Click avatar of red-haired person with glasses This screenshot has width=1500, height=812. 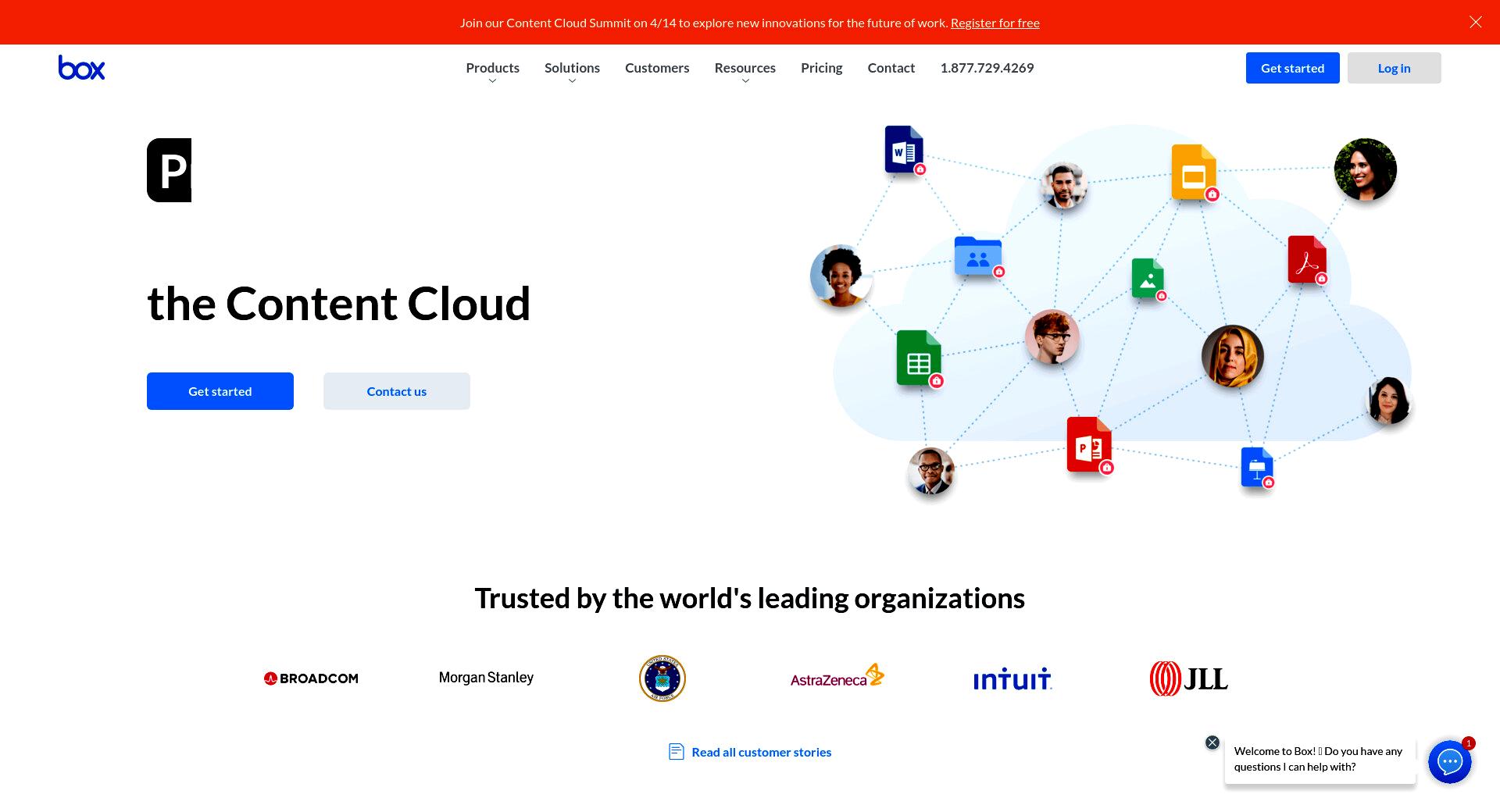1052,337
